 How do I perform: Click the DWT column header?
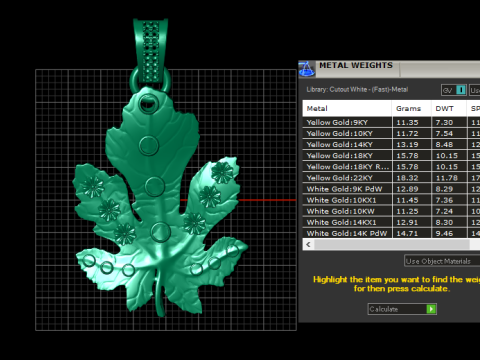click(449, 108)
